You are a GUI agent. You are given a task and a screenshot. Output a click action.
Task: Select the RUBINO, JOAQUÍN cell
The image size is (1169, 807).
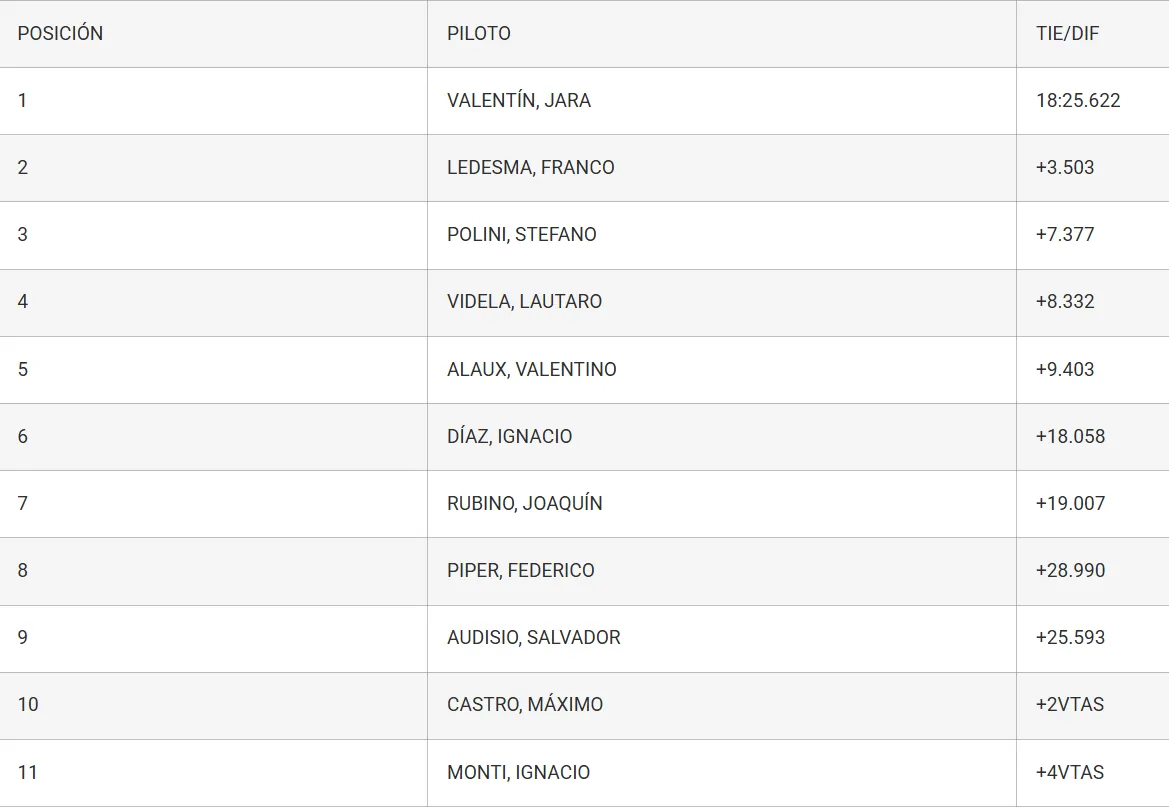coord(525,503)
